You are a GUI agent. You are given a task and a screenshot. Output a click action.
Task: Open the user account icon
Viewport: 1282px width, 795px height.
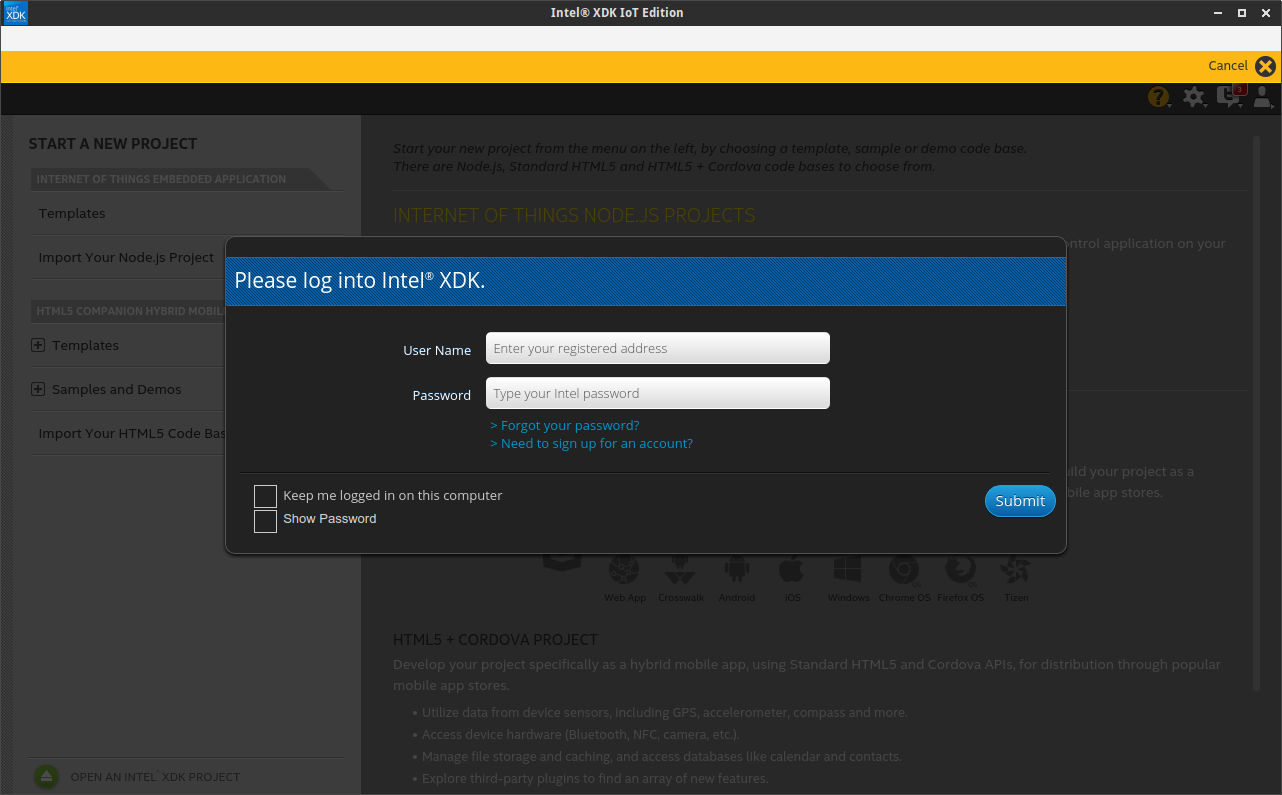[x=1263, y=97]
